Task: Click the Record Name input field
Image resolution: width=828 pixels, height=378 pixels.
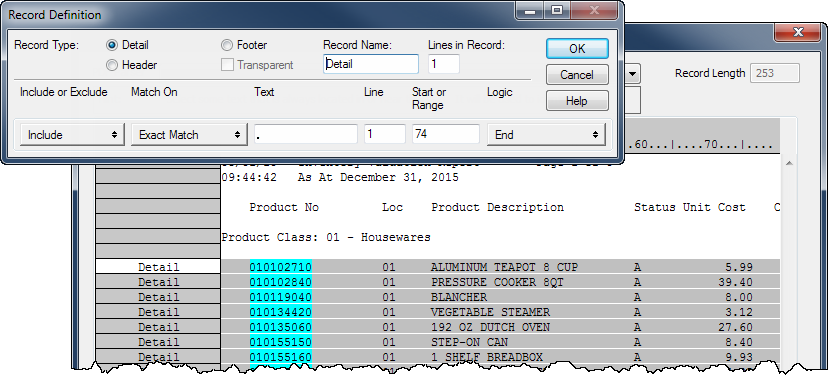Action: (x=371, y=64)
